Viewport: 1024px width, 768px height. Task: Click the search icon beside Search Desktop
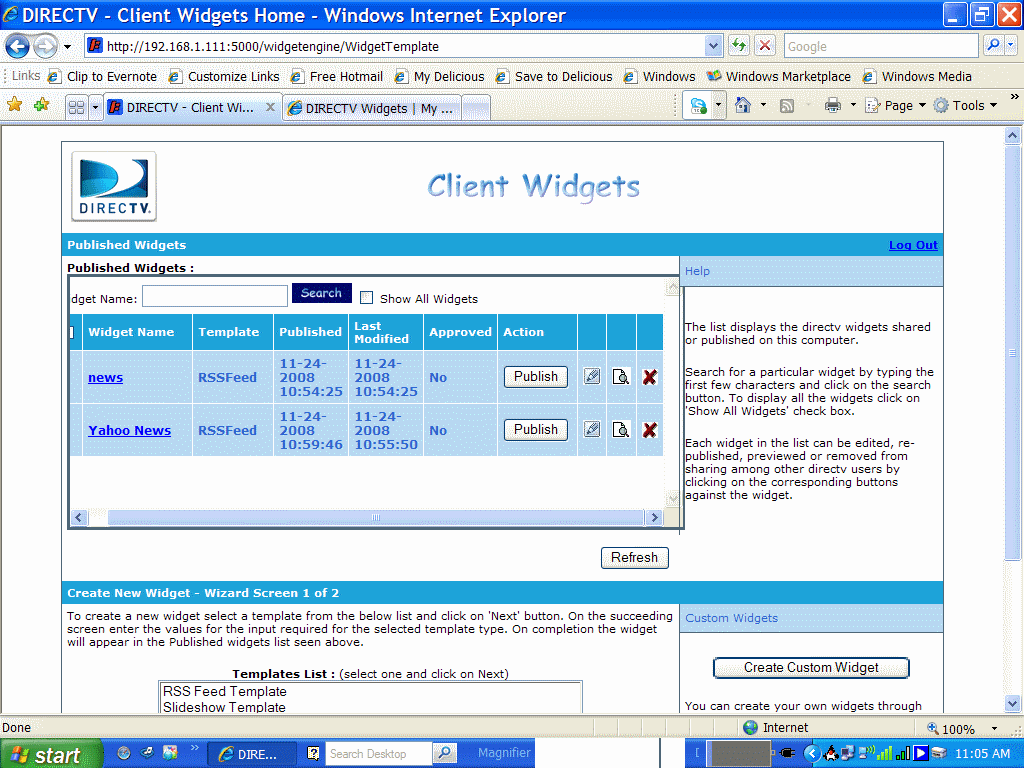click(444, 753)
